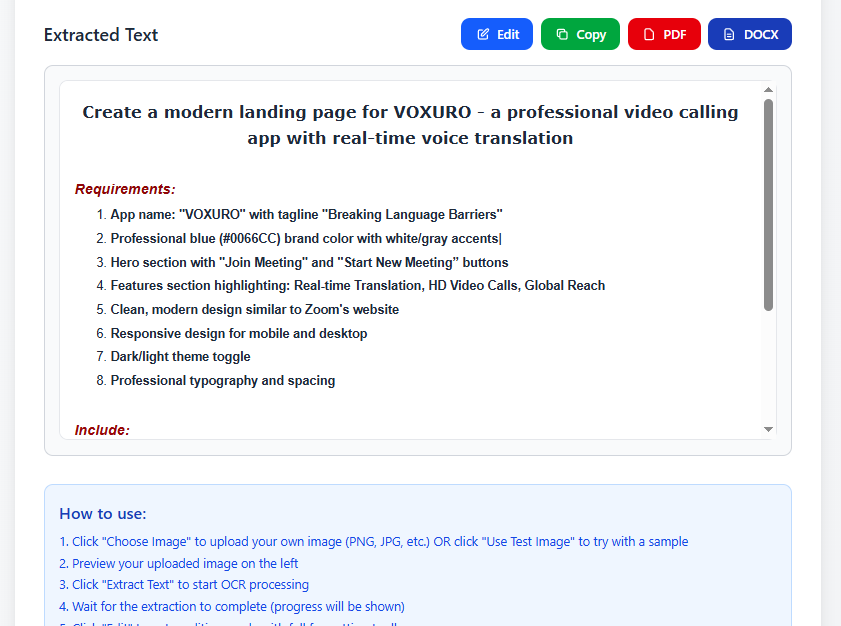The image size is (841, 626).
Task: Click the 'How to use:' heading
Action: point(103,514)
